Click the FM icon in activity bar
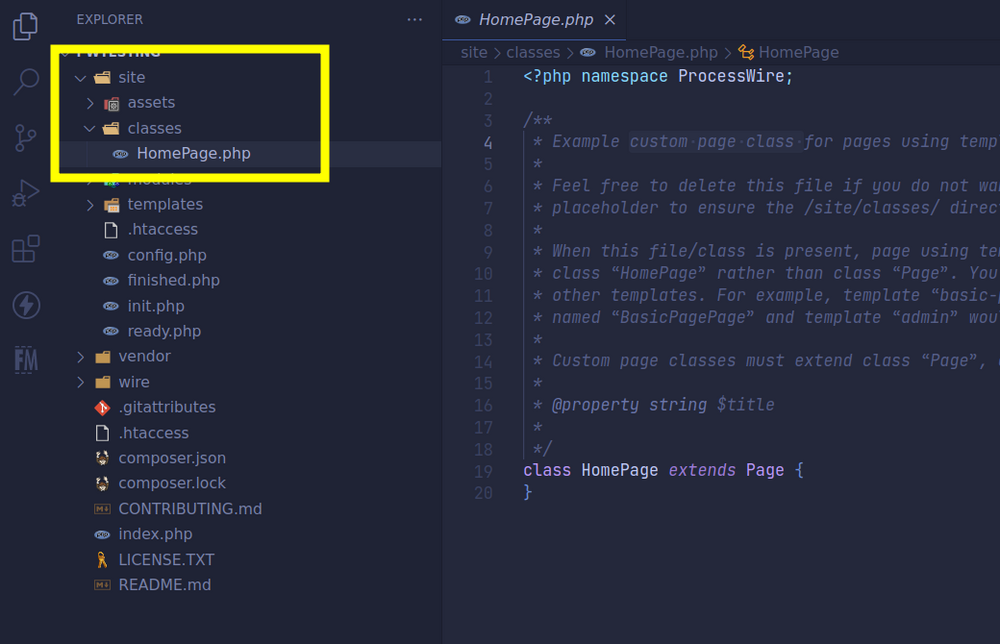 point(26,360)
